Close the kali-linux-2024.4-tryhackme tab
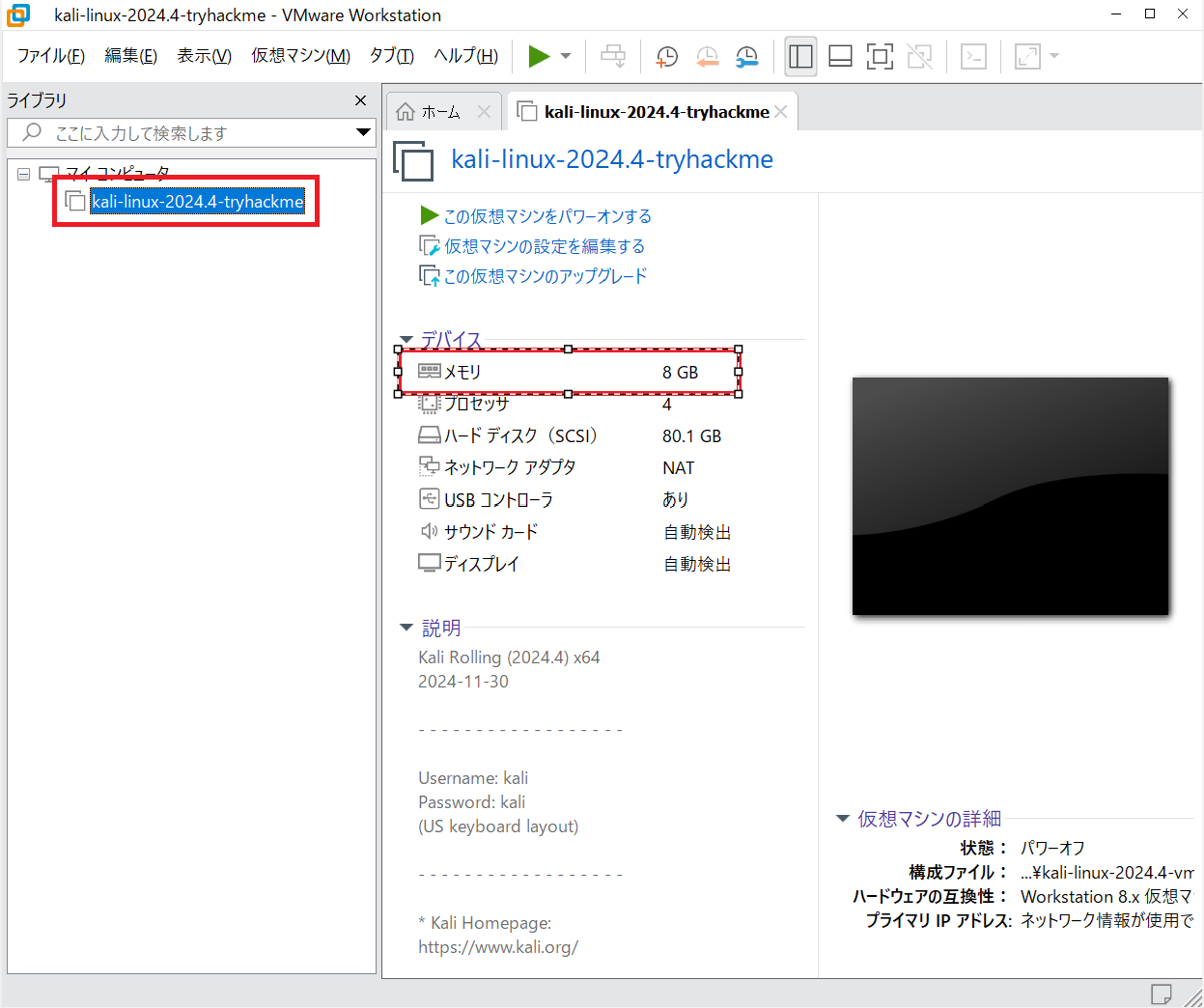1204x1008 pixels. click(781, 112)
